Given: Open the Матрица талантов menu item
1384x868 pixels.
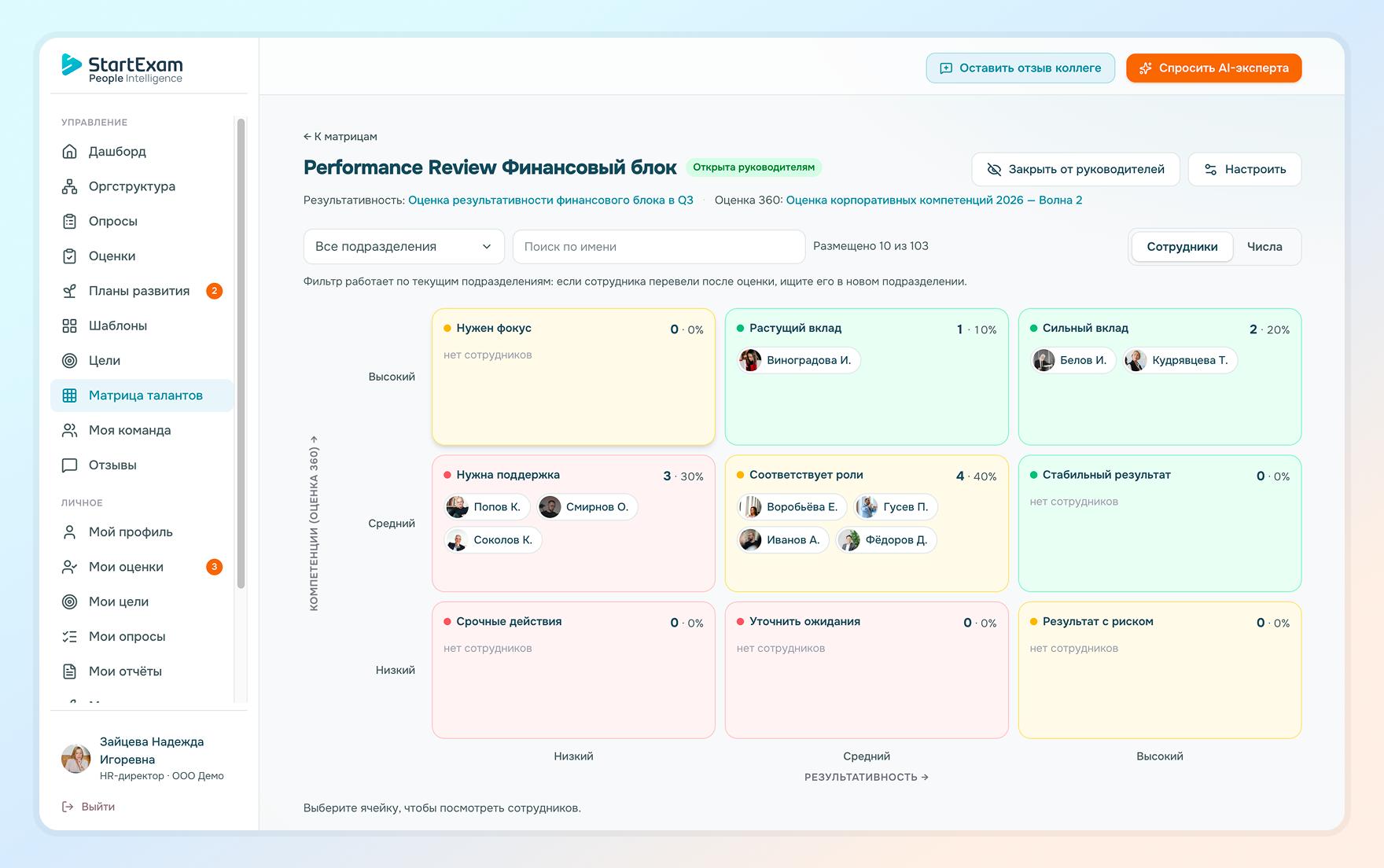Looking at the screenshot, I should click(x=142, y=395).
